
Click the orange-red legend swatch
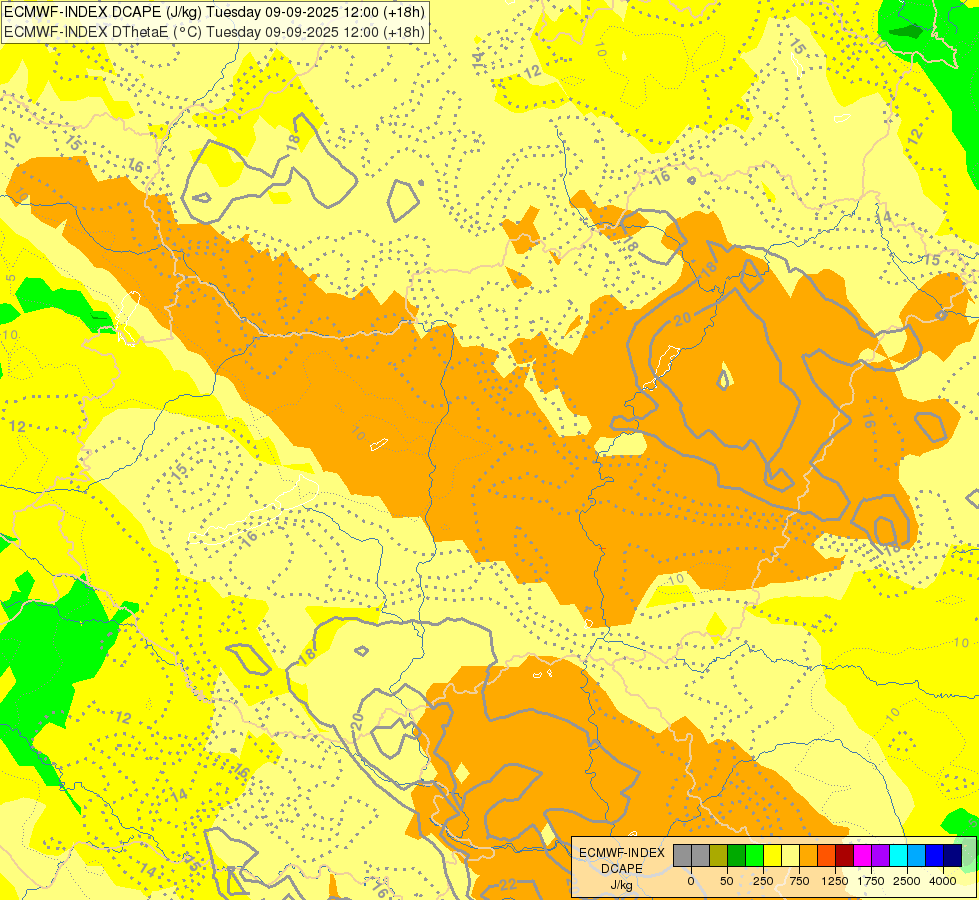coord(827,855)
